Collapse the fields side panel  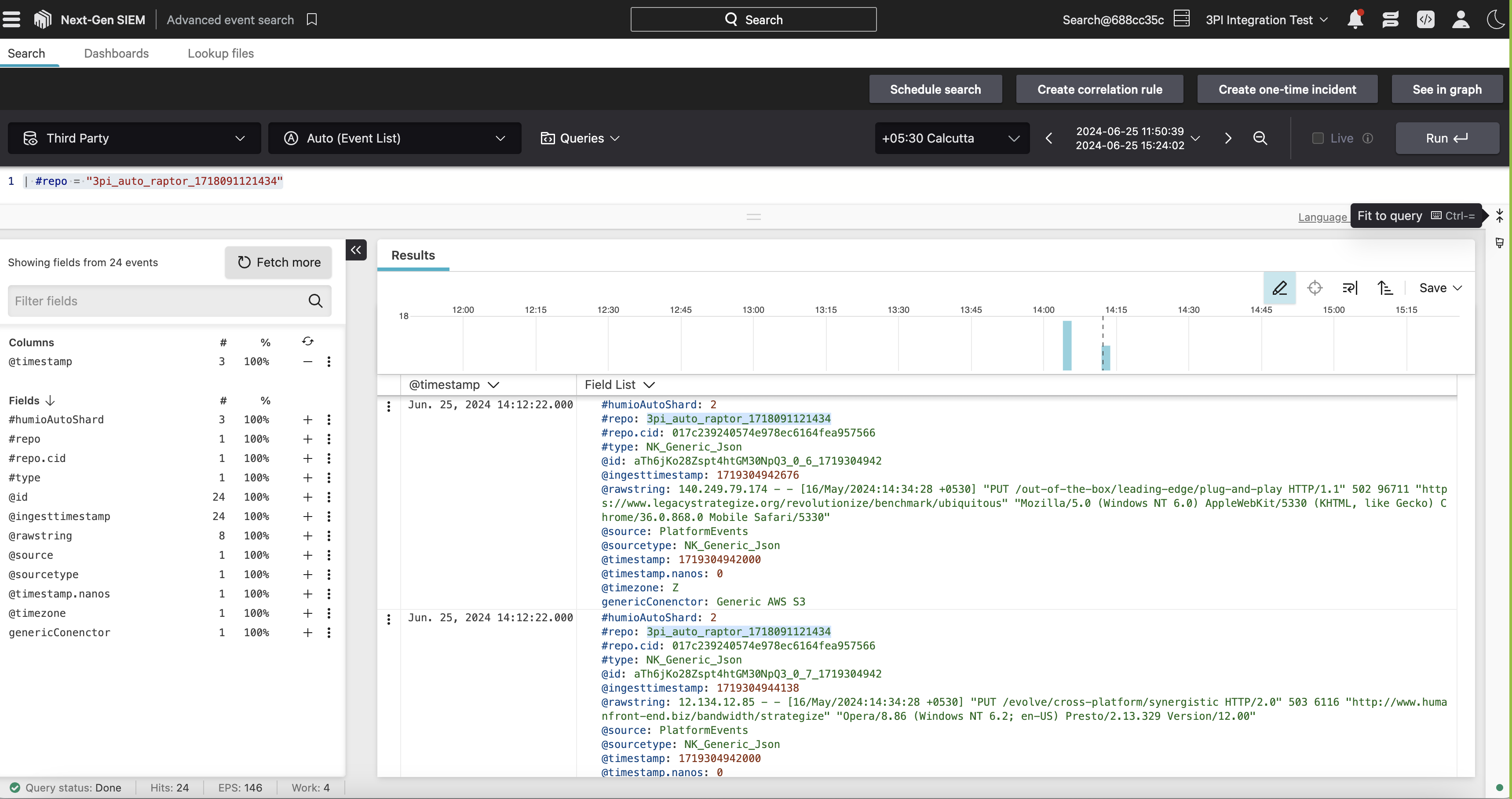(x=356, y=249)
